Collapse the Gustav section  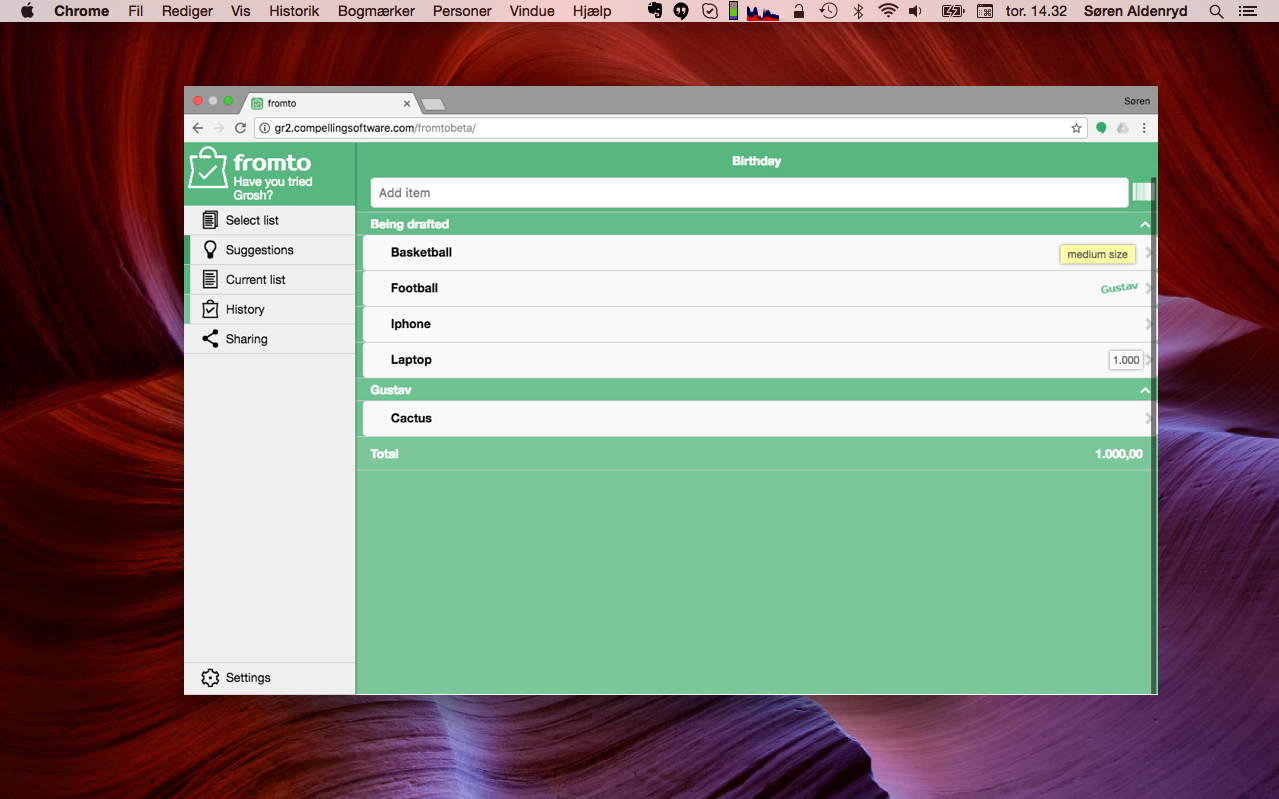tap(1145, 391)
